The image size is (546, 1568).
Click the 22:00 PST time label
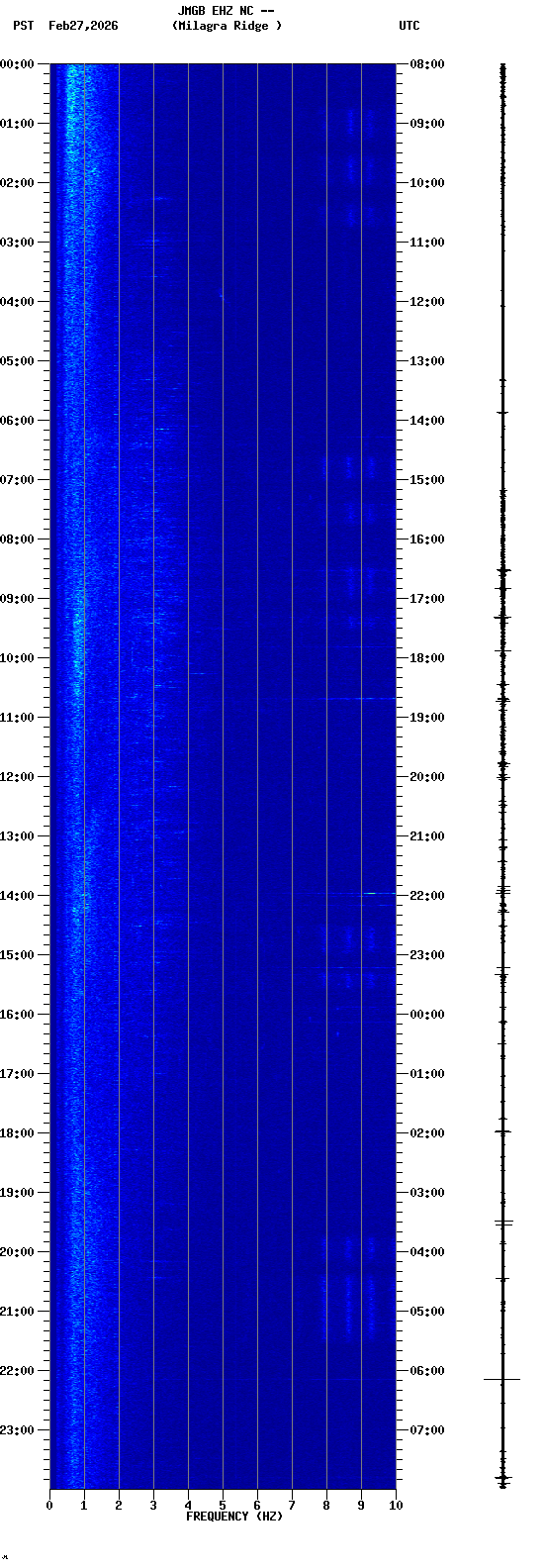point(17,1371)
